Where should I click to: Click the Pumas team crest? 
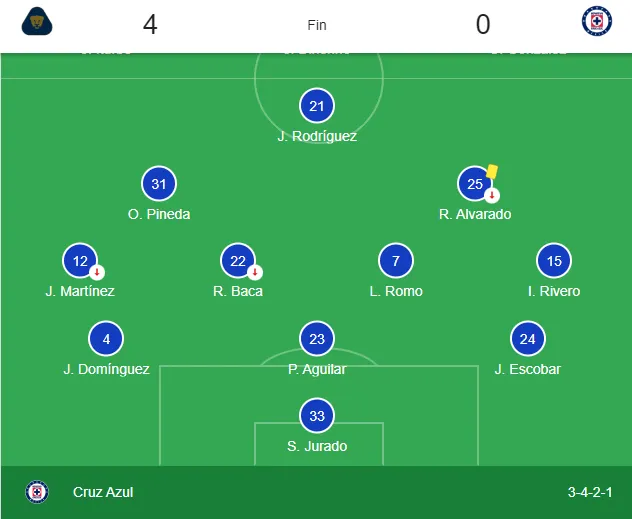(x=36, y=22)
